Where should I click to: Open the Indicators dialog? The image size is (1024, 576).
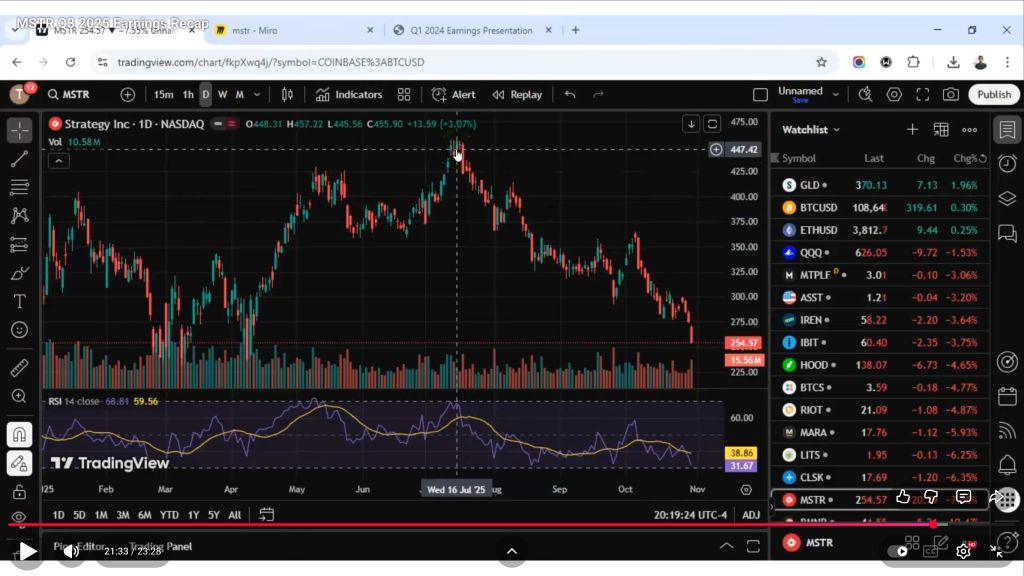click(349, 94)
